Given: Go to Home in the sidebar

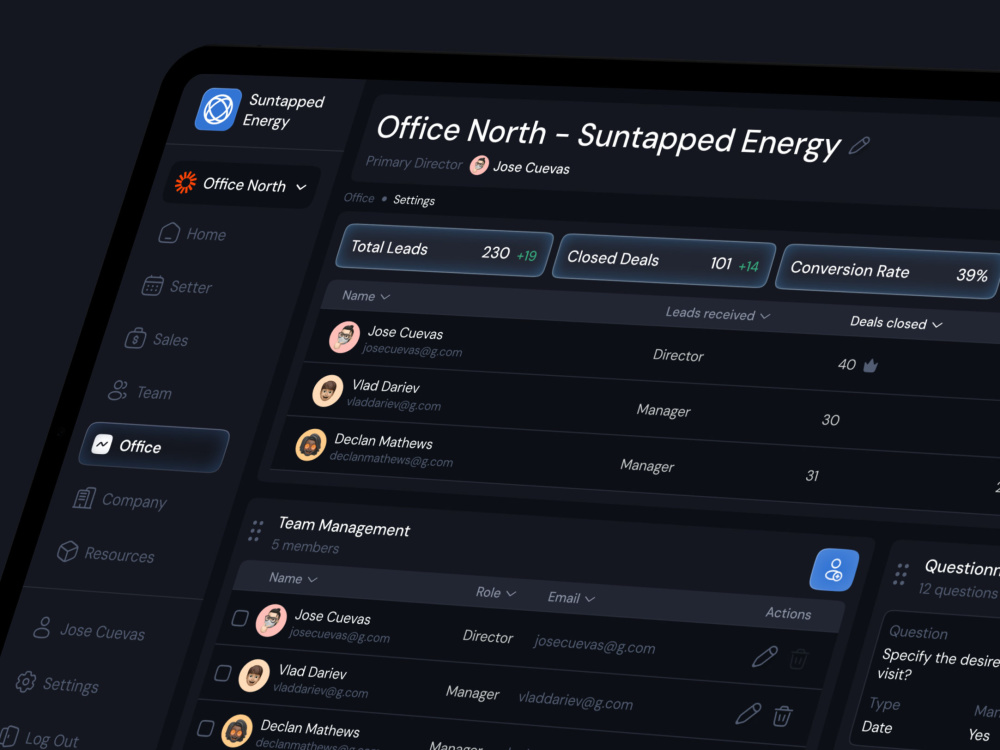Looking at the screenshot, I should click(x=192, y=233).
